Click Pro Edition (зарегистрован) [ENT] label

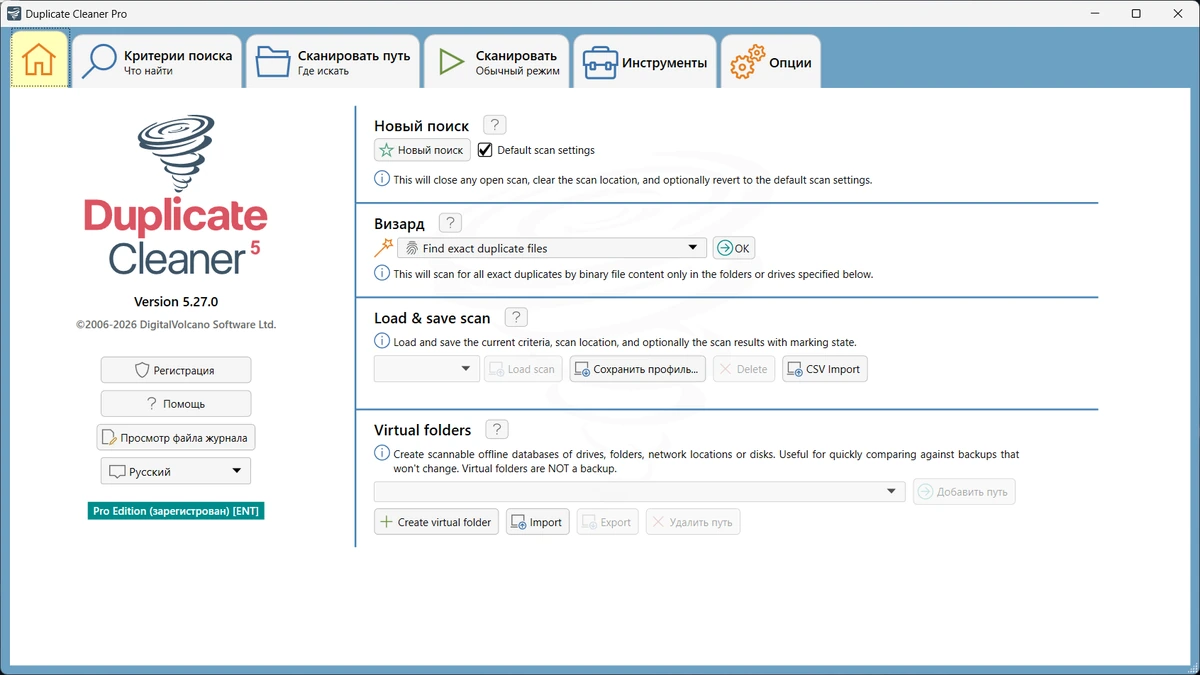tap(176, 511)
